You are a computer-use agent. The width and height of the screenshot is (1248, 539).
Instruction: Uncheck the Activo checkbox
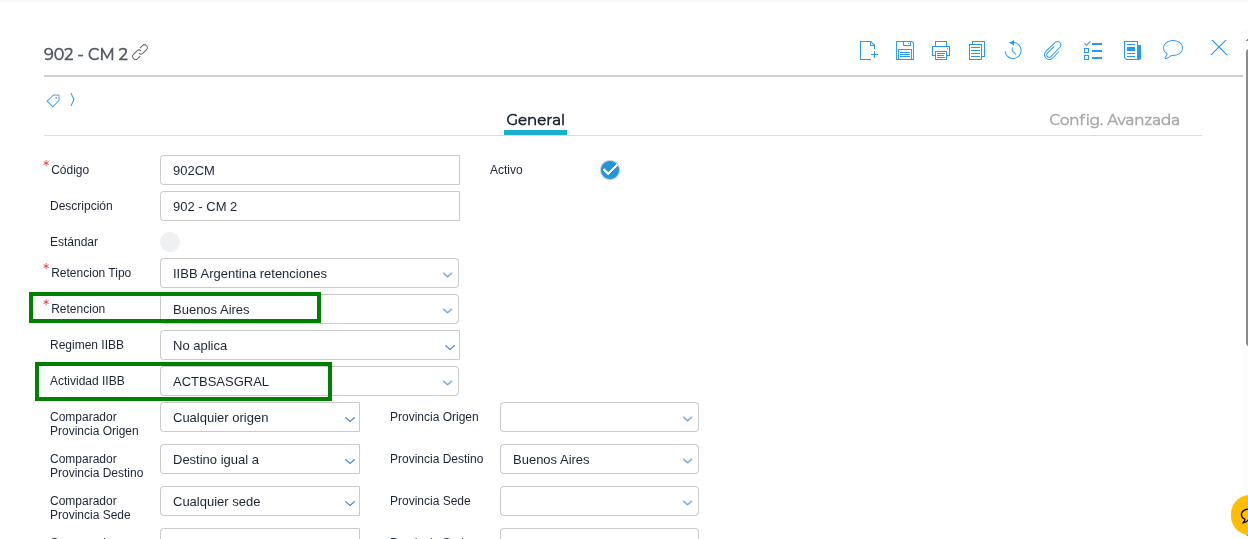coord(610,170)
